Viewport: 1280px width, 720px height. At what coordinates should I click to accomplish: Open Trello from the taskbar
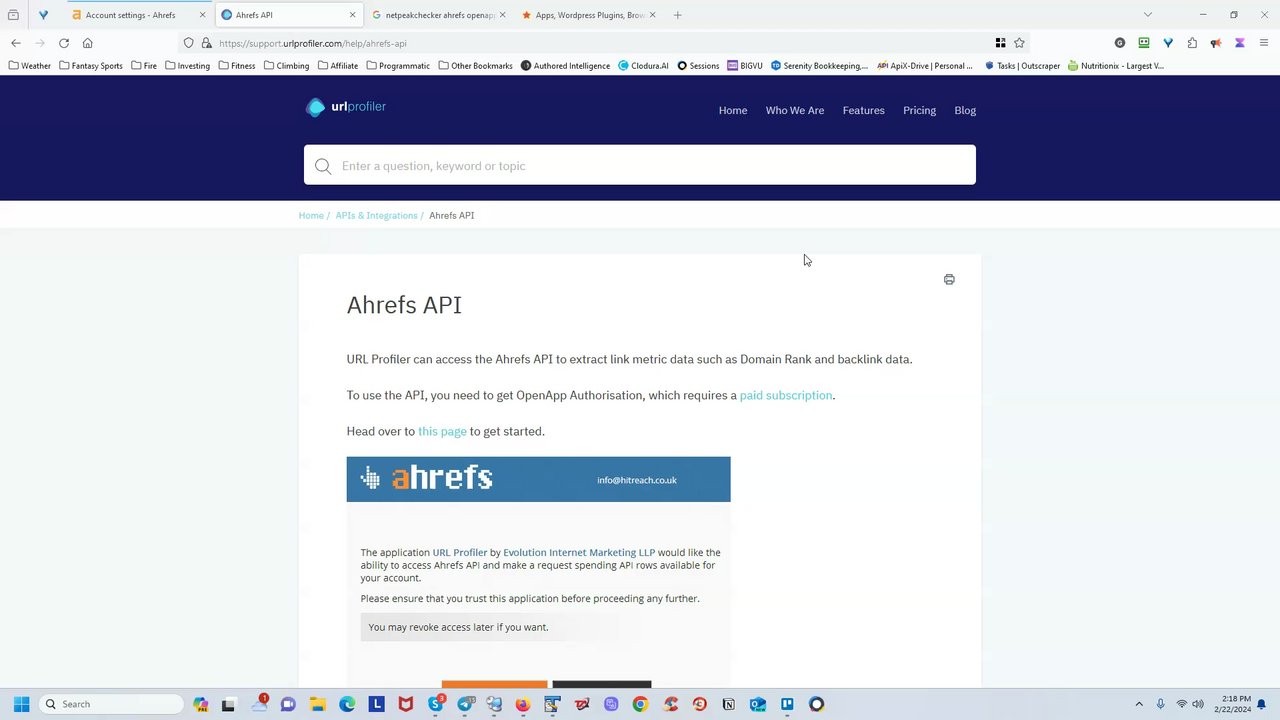click(787, 704)
